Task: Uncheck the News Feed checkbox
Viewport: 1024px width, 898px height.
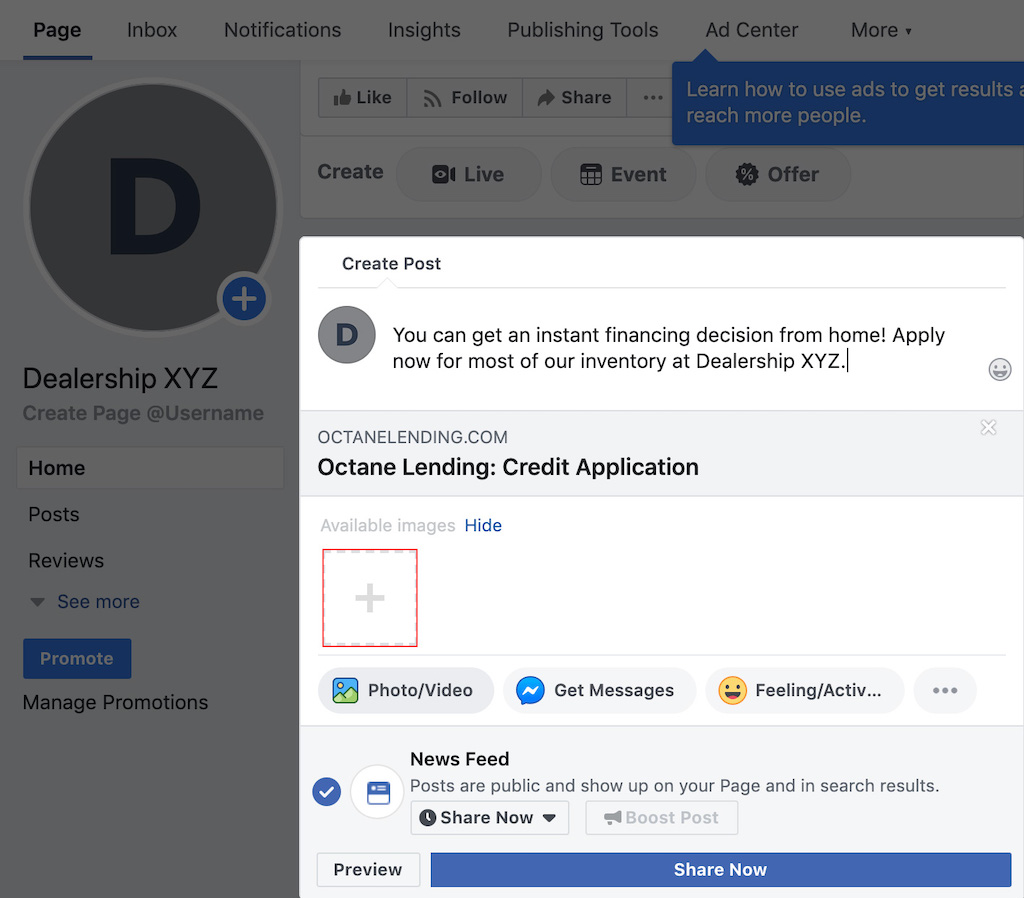Action: 327,792
